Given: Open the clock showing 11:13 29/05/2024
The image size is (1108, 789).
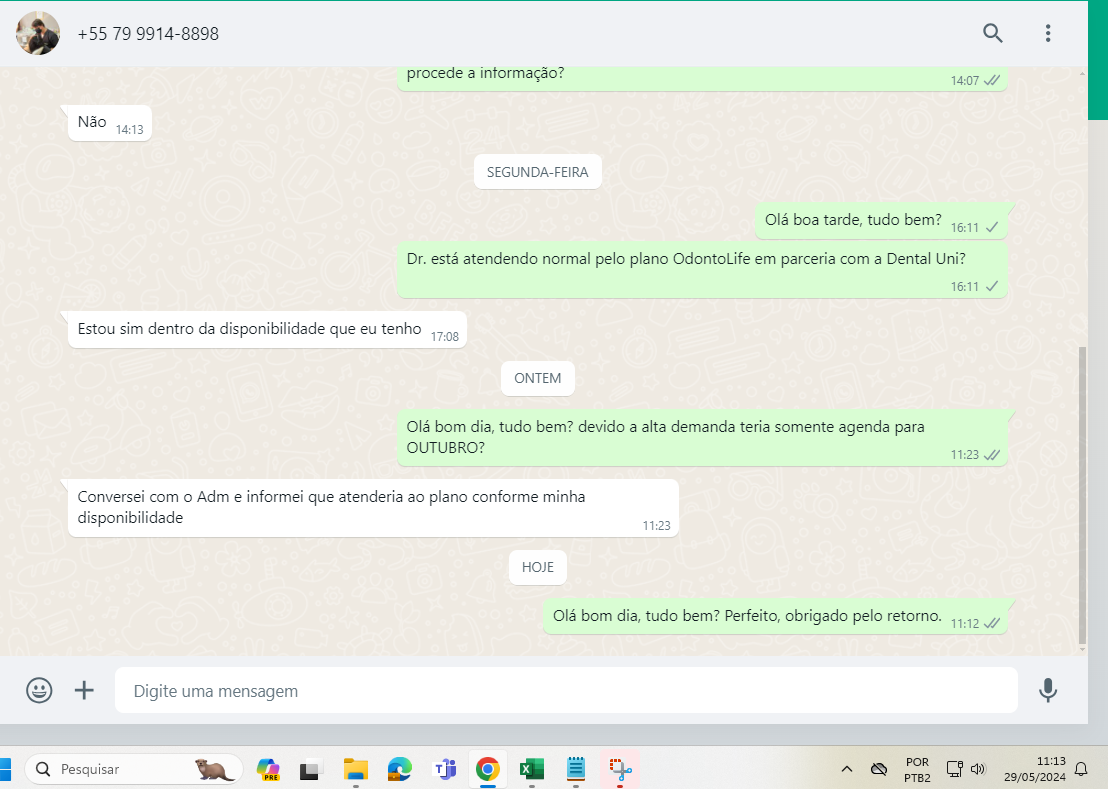Looking at the screenshot, I should coord(1035,769).
